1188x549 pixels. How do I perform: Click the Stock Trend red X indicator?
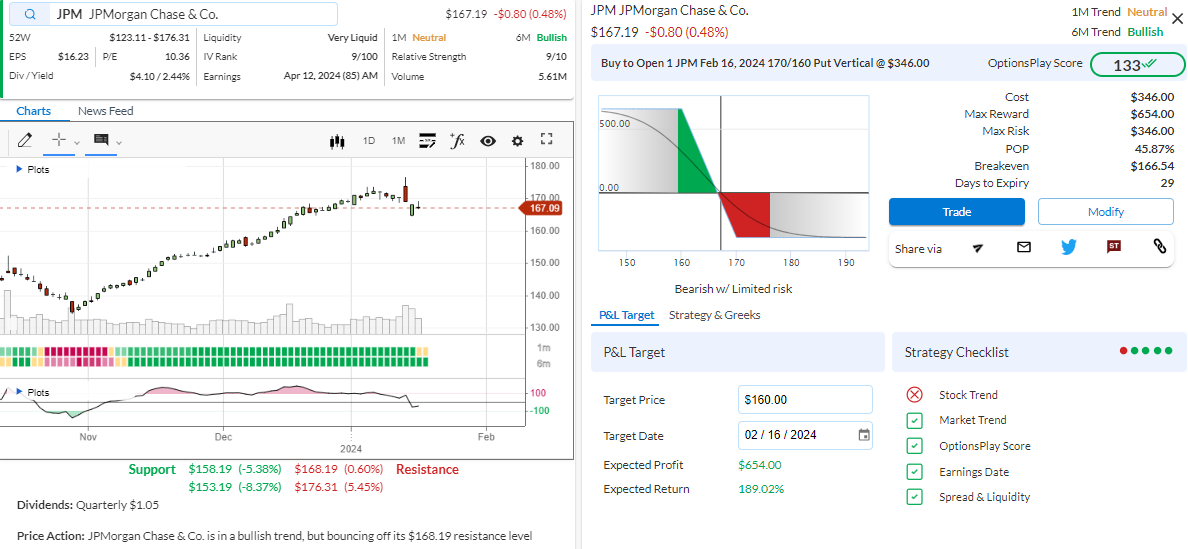(x=914, y=395)
